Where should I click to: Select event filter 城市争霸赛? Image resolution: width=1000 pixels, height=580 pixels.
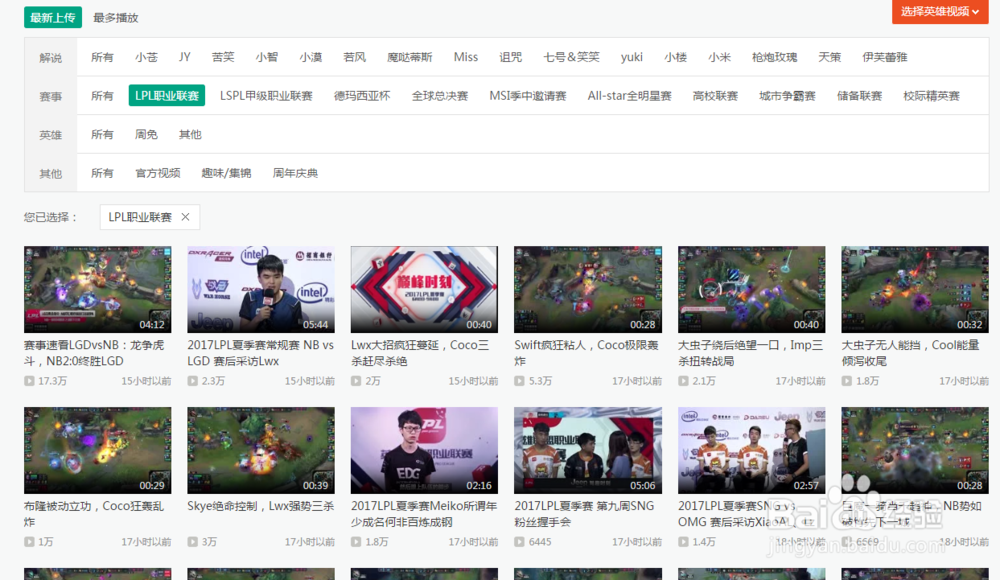(x=787, y=96)
